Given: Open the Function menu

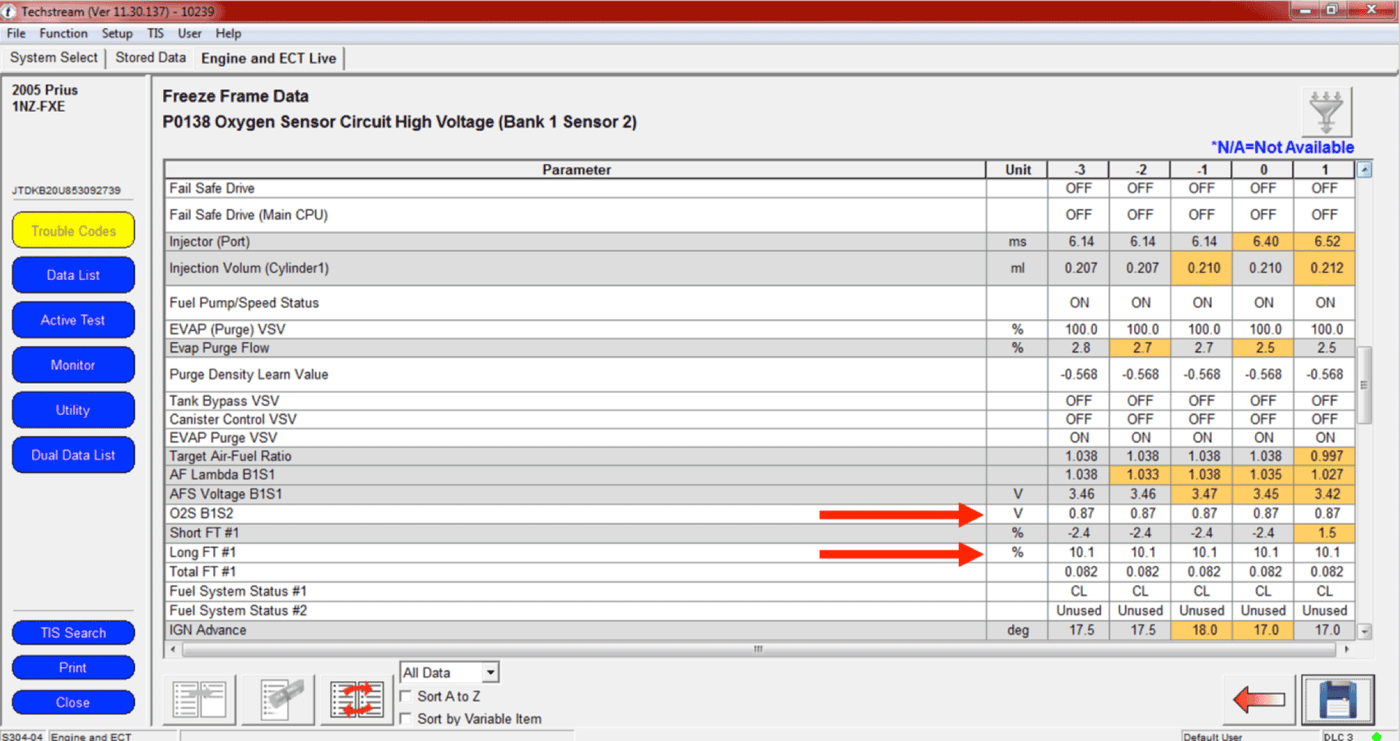Looking at the screenshot, I should point(64,33).
